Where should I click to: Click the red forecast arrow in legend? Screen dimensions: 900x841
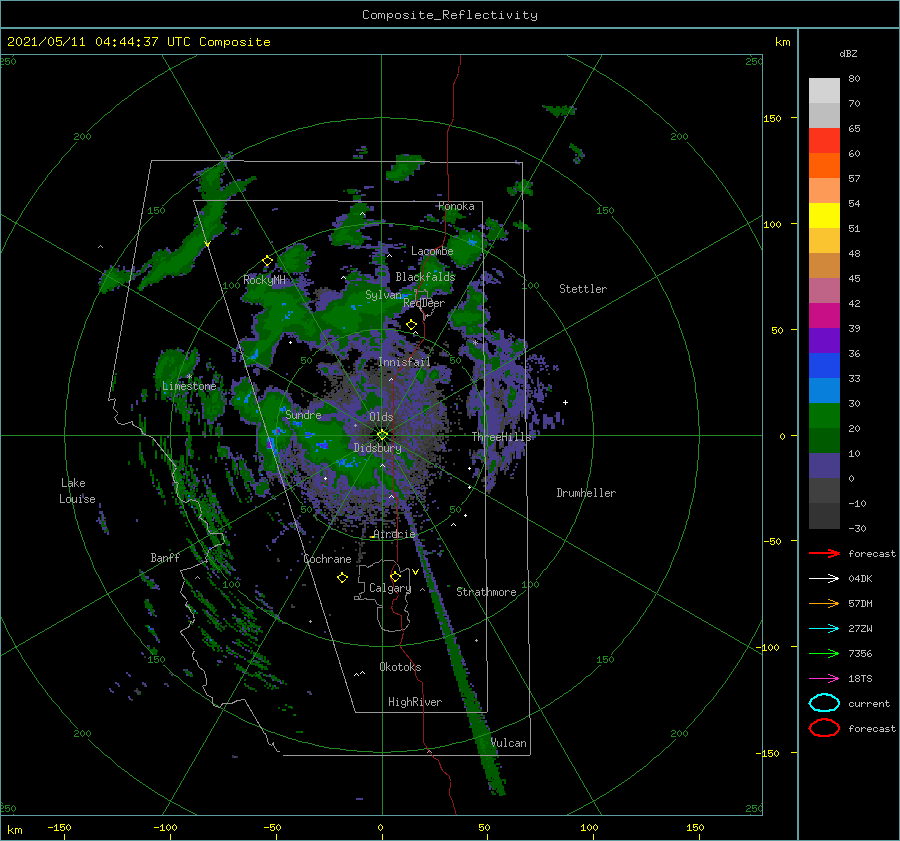point(824,553)
